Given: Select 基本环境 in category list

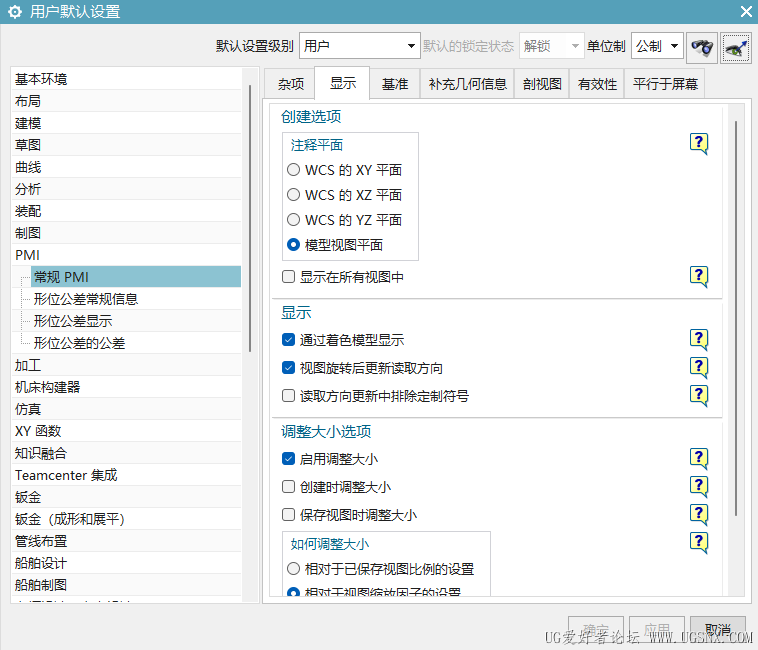Looking at the screenshot, I should [127, 79].
